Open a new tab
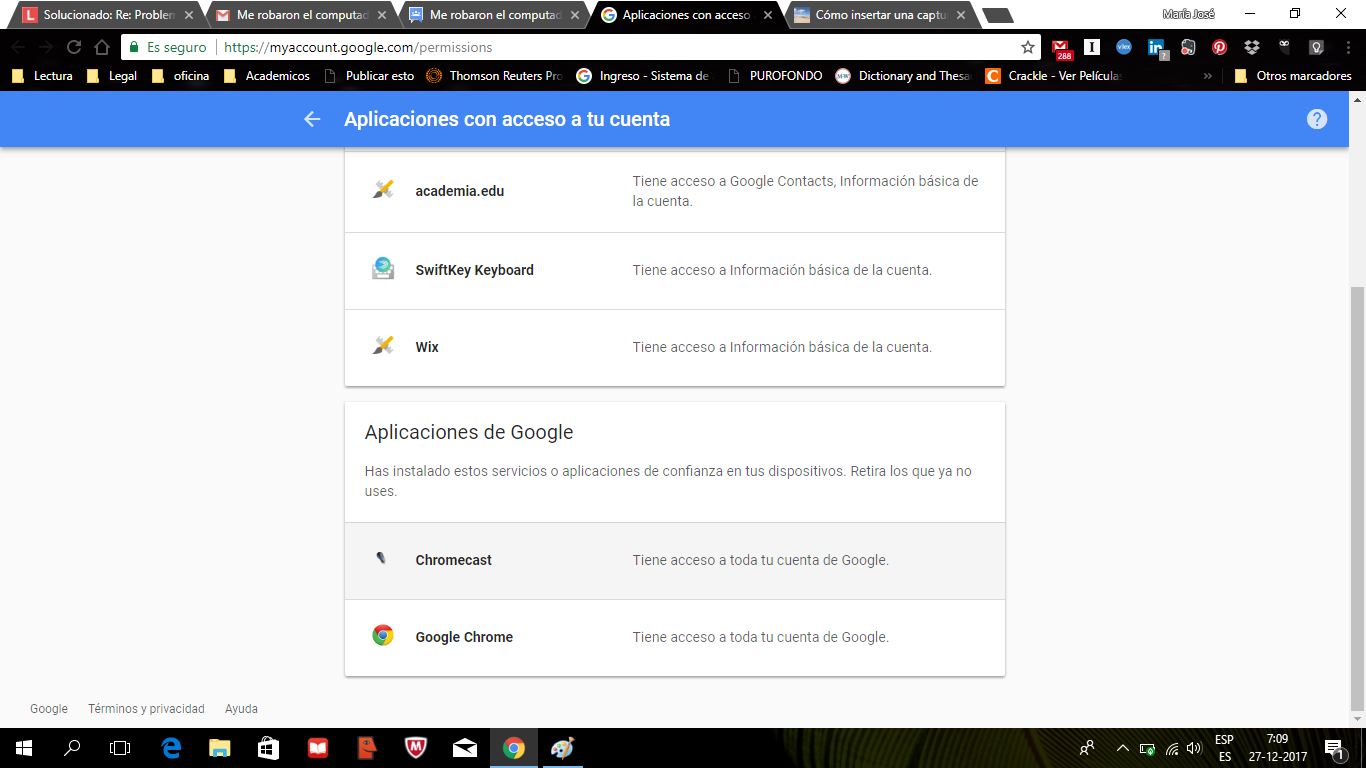 point(998,15)
